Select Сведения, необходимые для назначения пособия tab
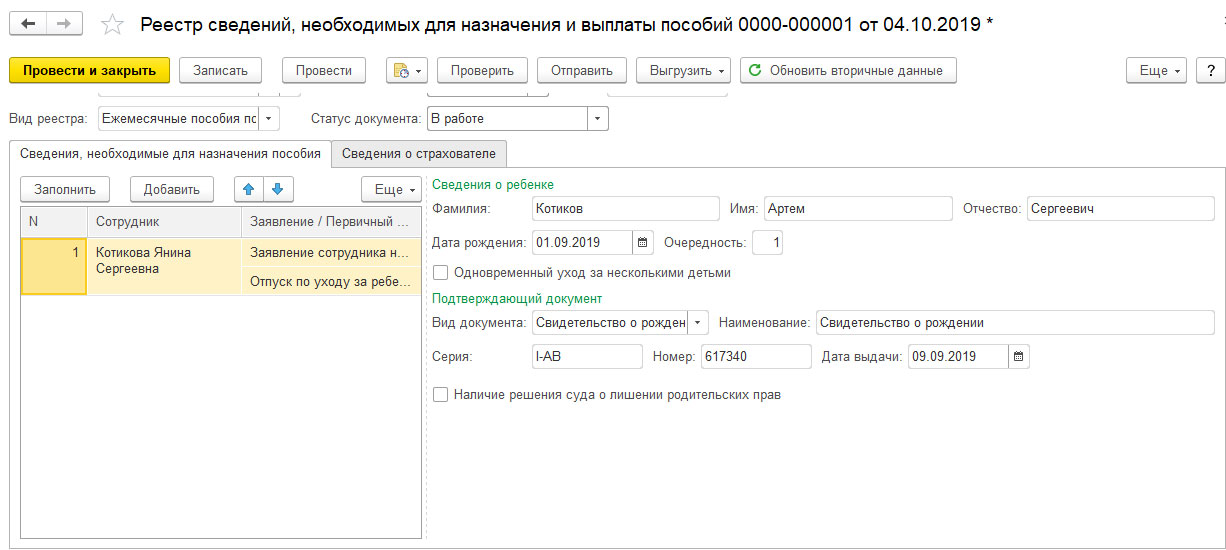1226x550 pixels. 170,153
